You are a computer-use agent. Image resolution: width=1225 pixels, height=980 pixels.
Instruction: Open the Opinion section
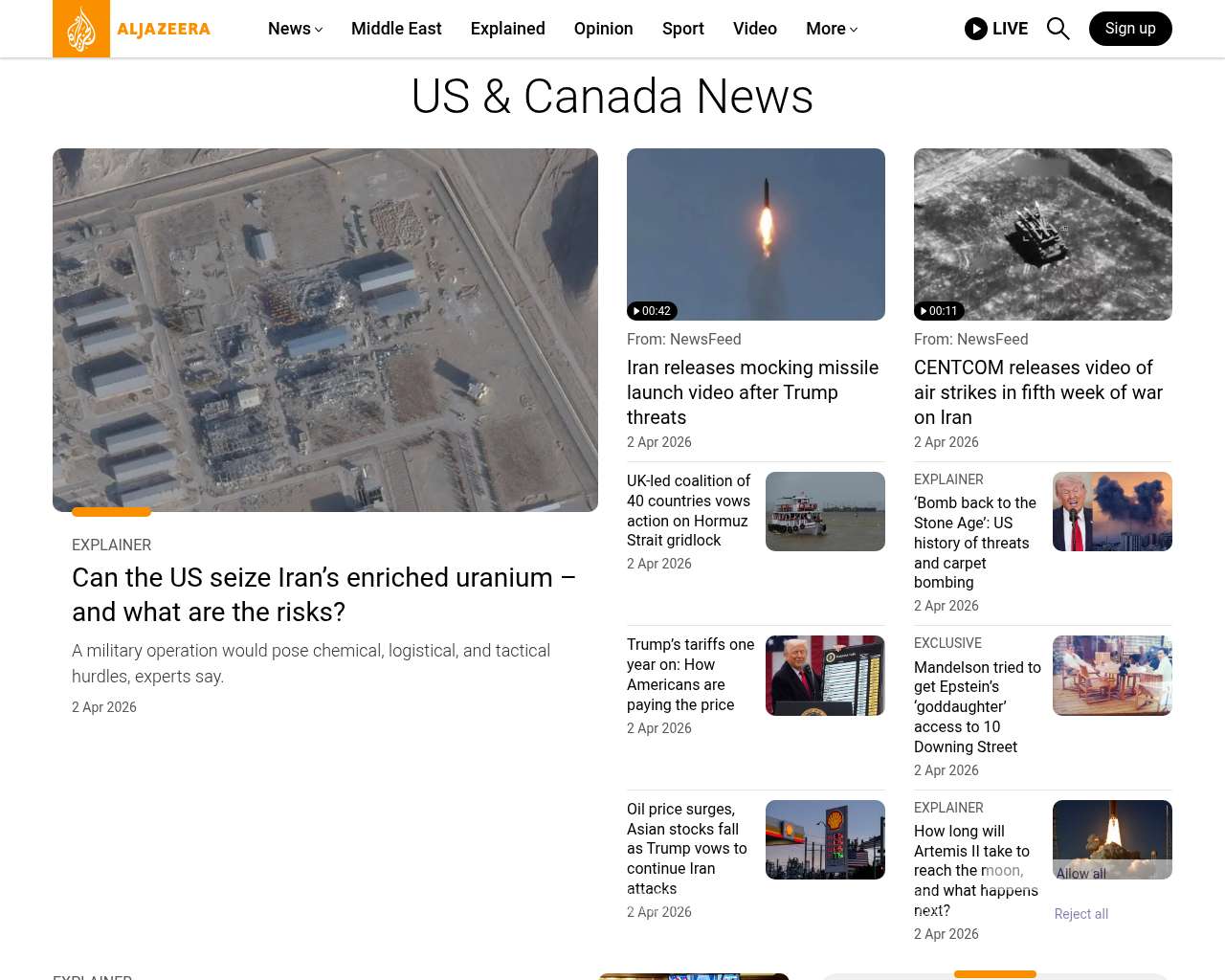pyautogui.click(x=604, y=29)
